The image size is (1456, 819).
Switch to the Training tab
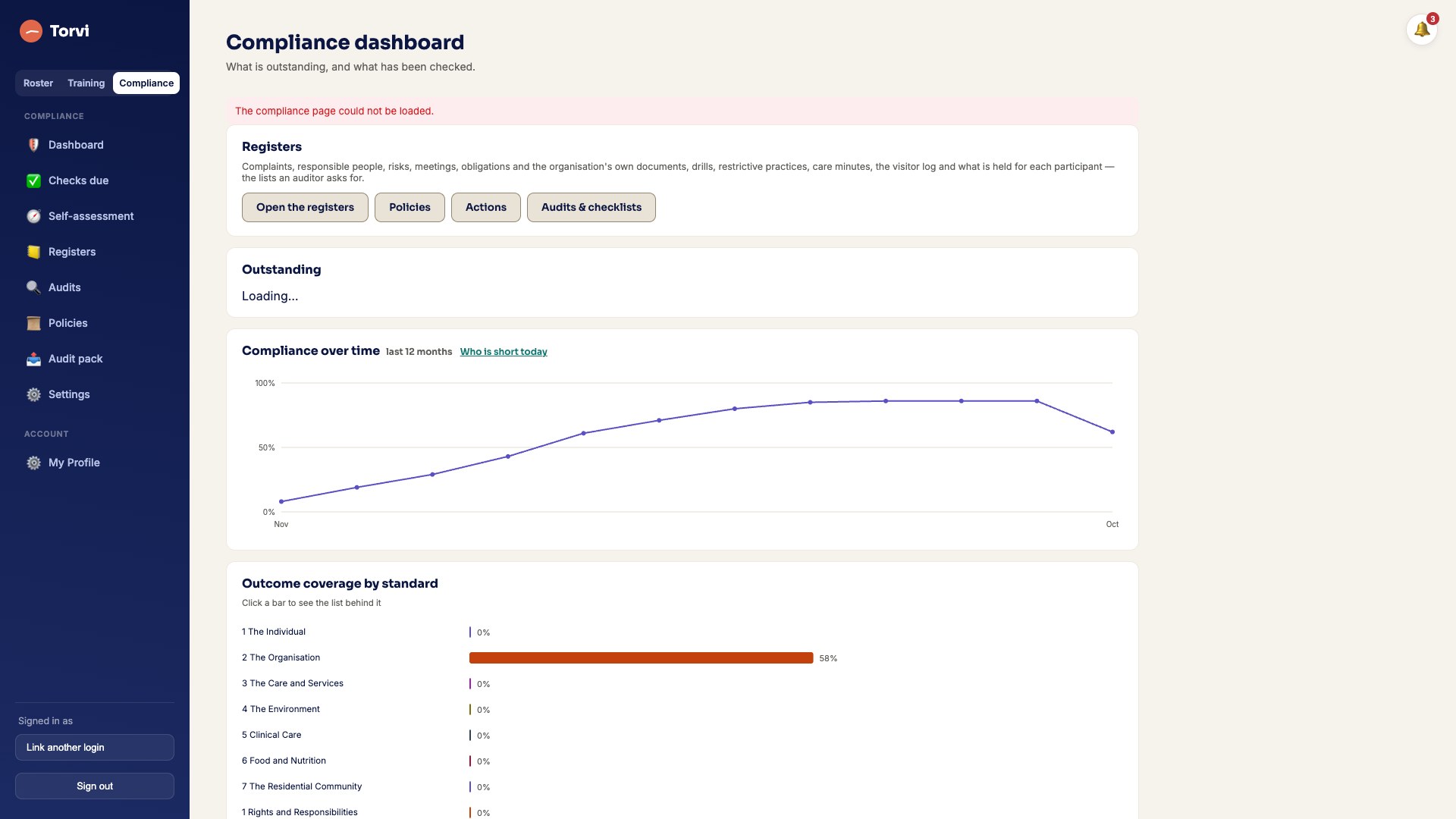pos(86,83)
